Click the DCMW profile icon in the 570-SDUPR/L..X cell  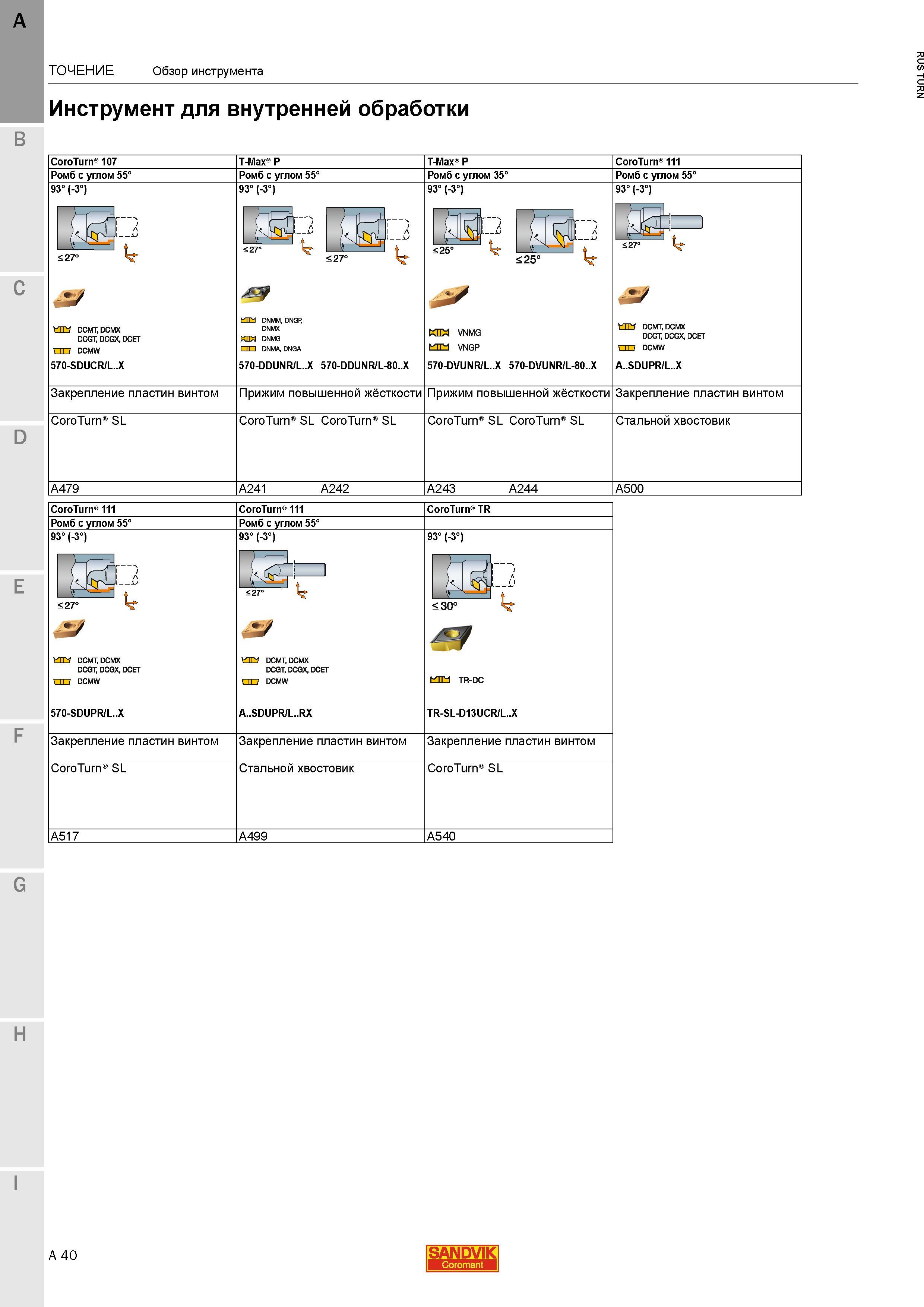tap(61, 681)
